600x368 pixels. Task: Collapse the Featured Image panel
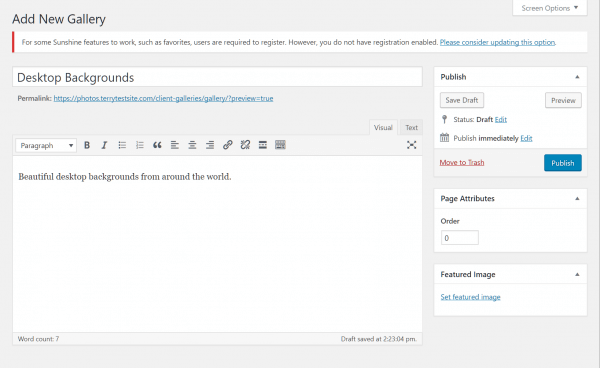577,274
